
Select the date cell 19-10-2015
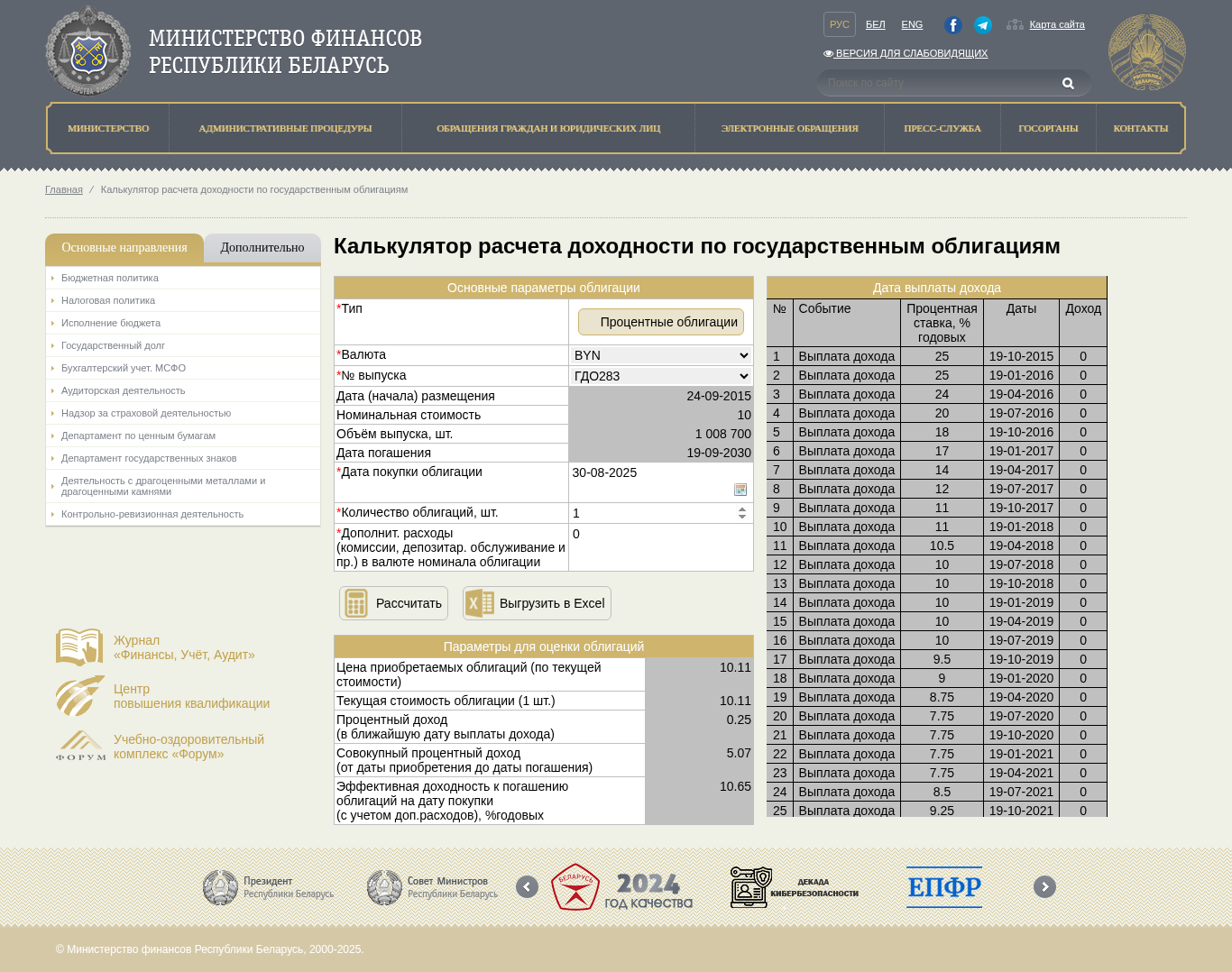click(x=1021, y=356)
